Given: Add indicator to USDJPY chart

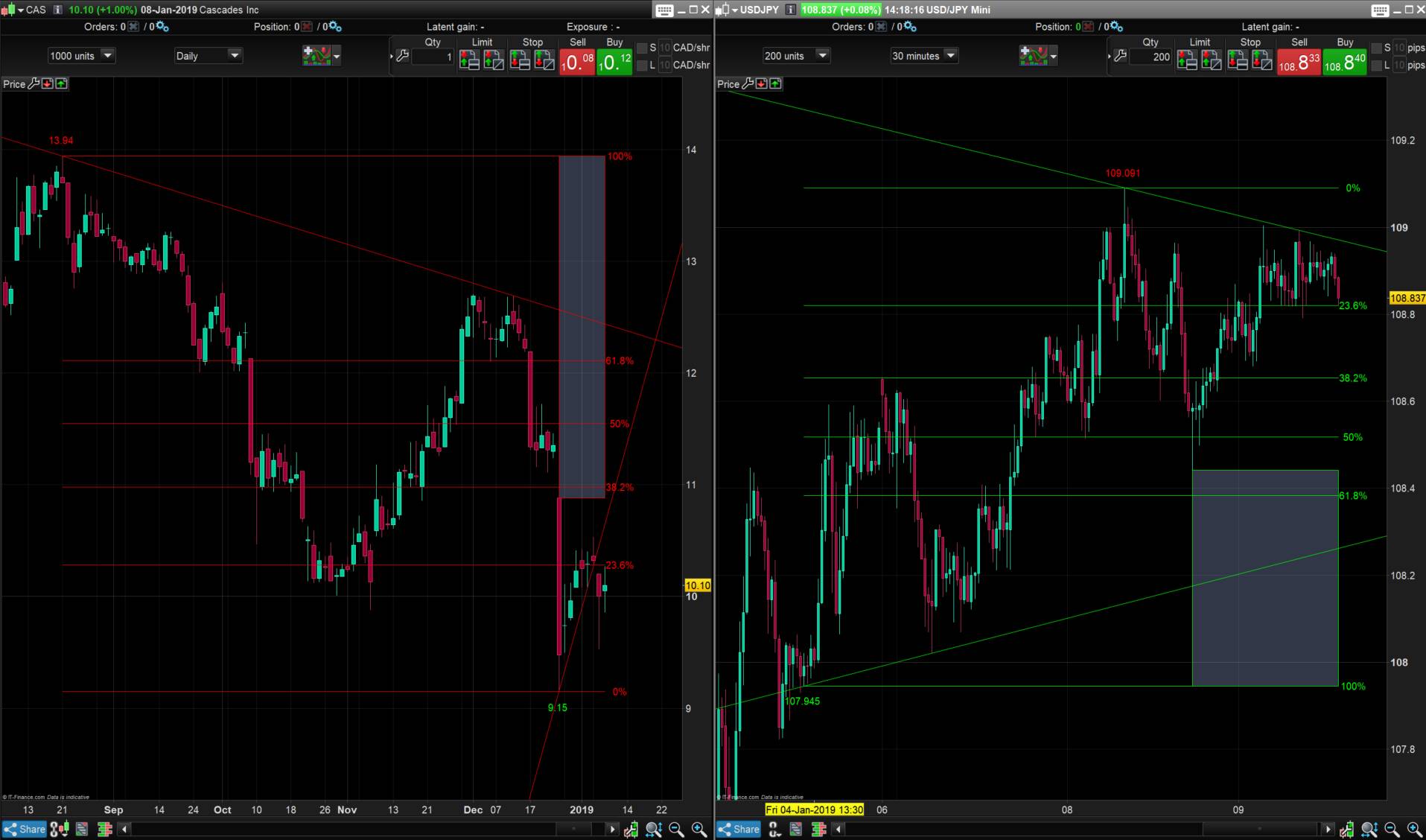Looking at the screenshot, I should [x=1034, y=55].
